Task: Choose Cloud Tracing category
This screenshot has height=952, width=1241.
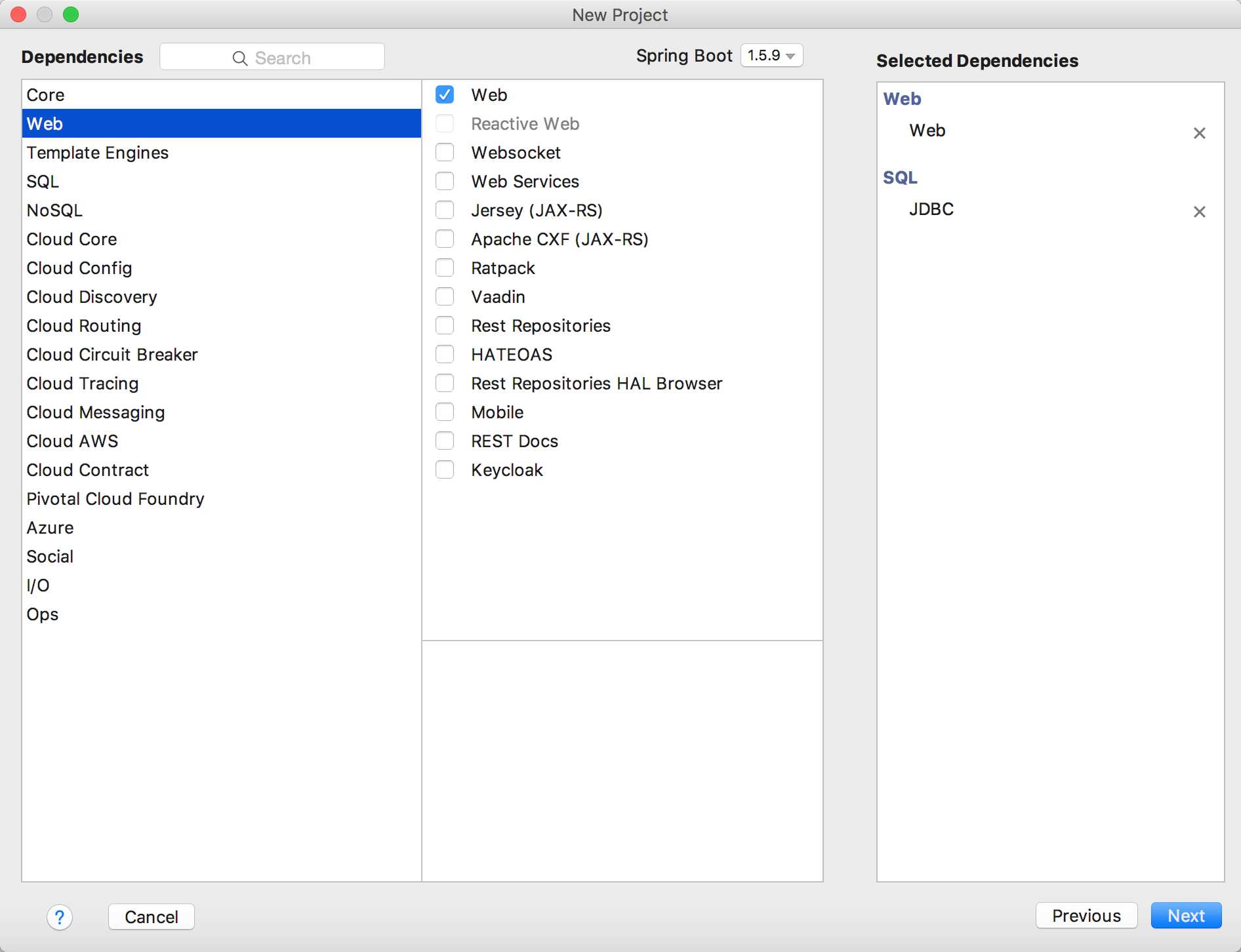Action: click(222, 383)
